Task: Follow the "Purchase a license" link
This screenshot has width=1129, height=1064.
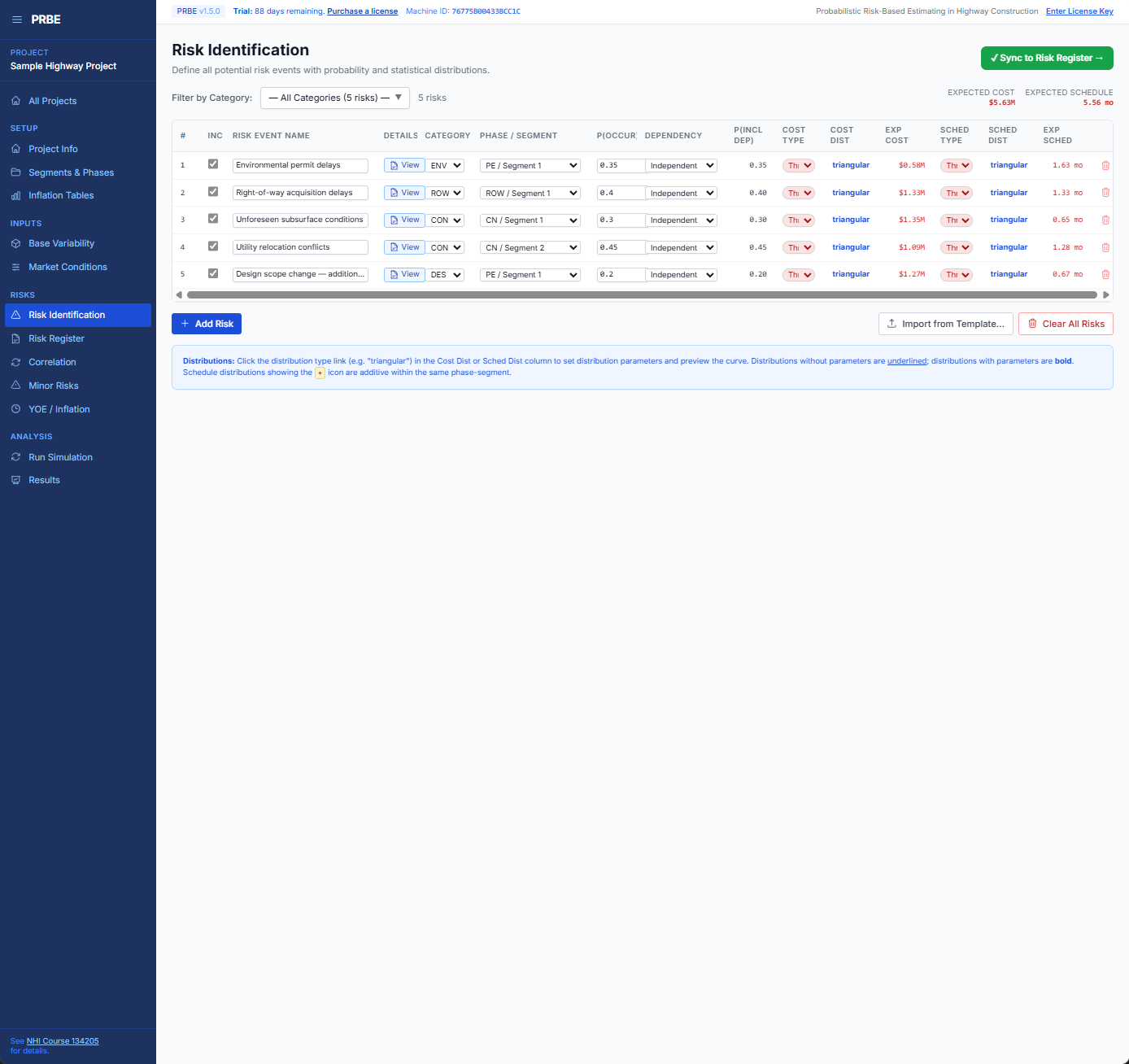Action: coord(362,11)
